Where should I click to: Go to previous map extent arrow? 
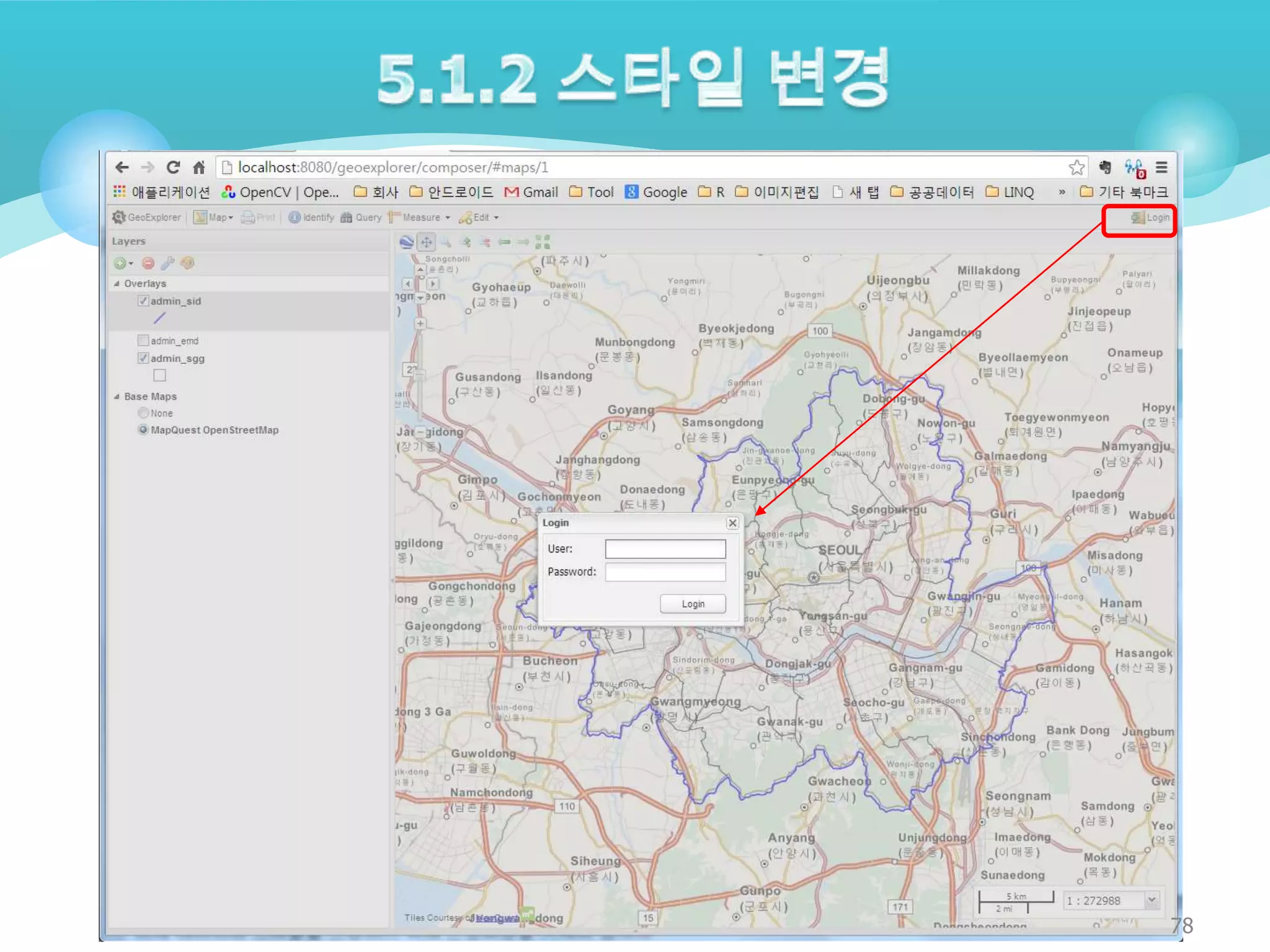504,242
